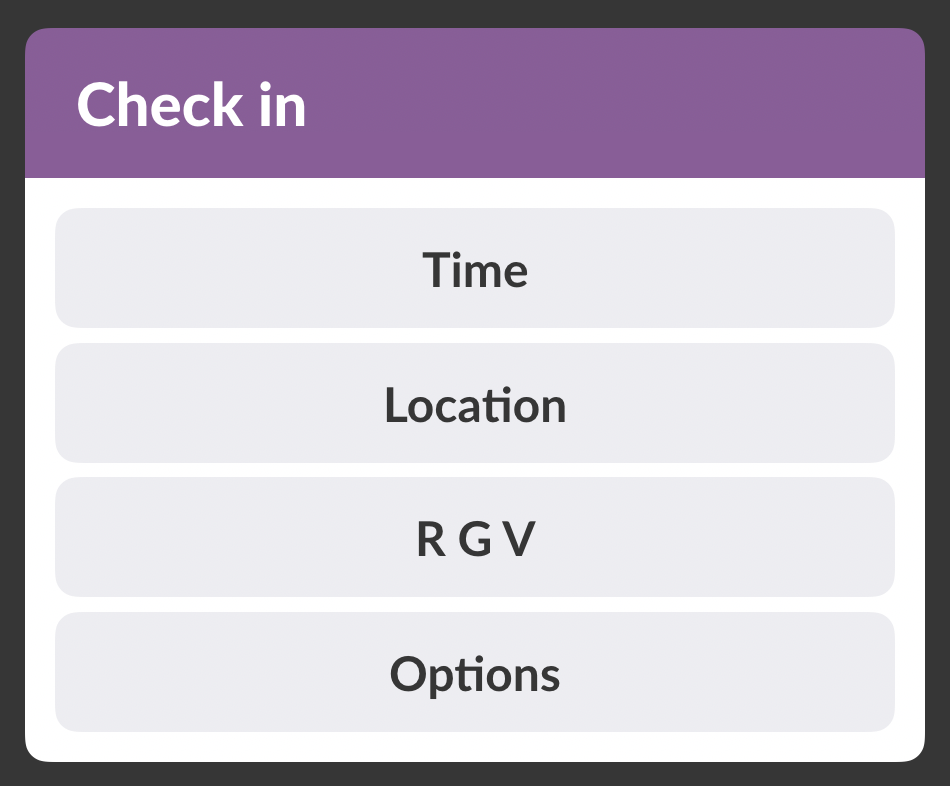Select the third entry, R G V
Image resolution: width=950 pixels, height=786 pixels.
coord(475,537)
